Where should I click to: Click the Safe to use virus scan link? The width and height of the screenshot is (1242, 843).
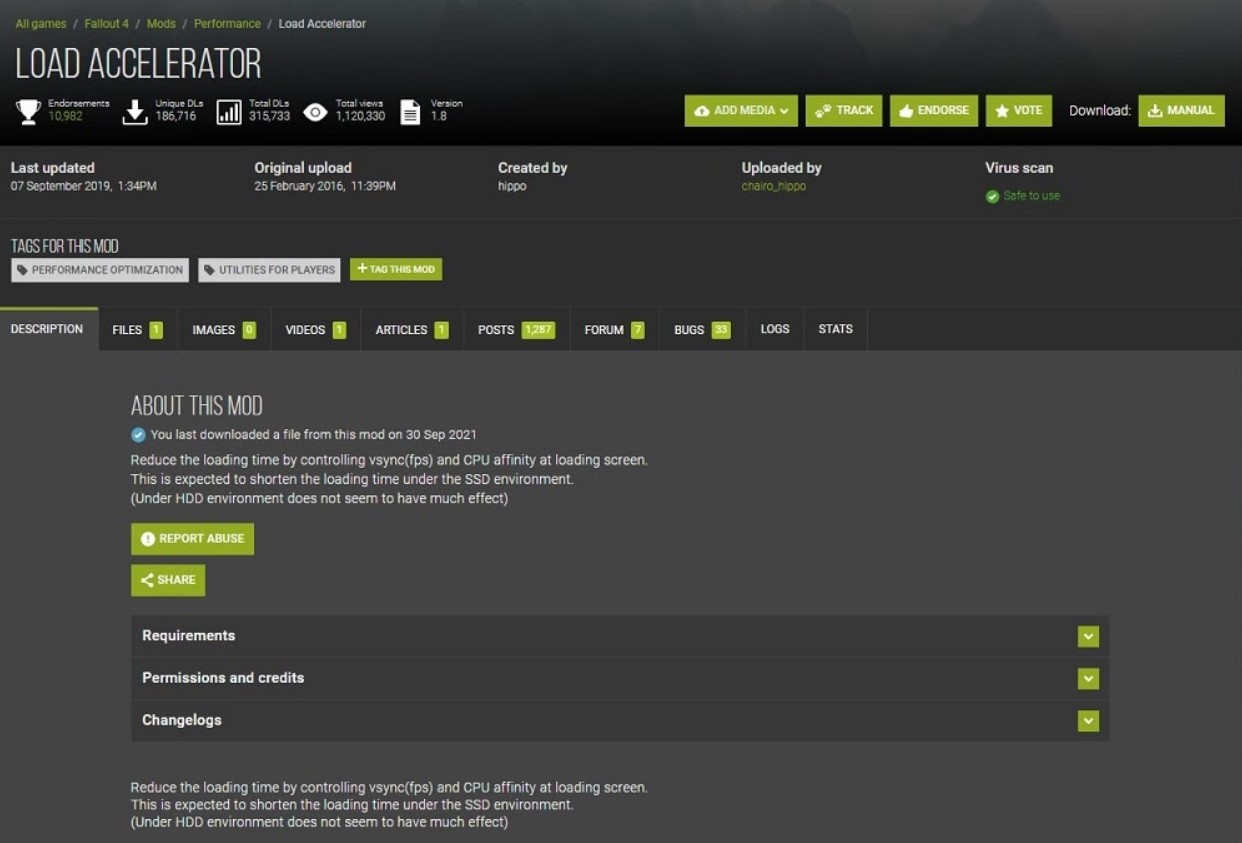click(x=1031, y=196)
